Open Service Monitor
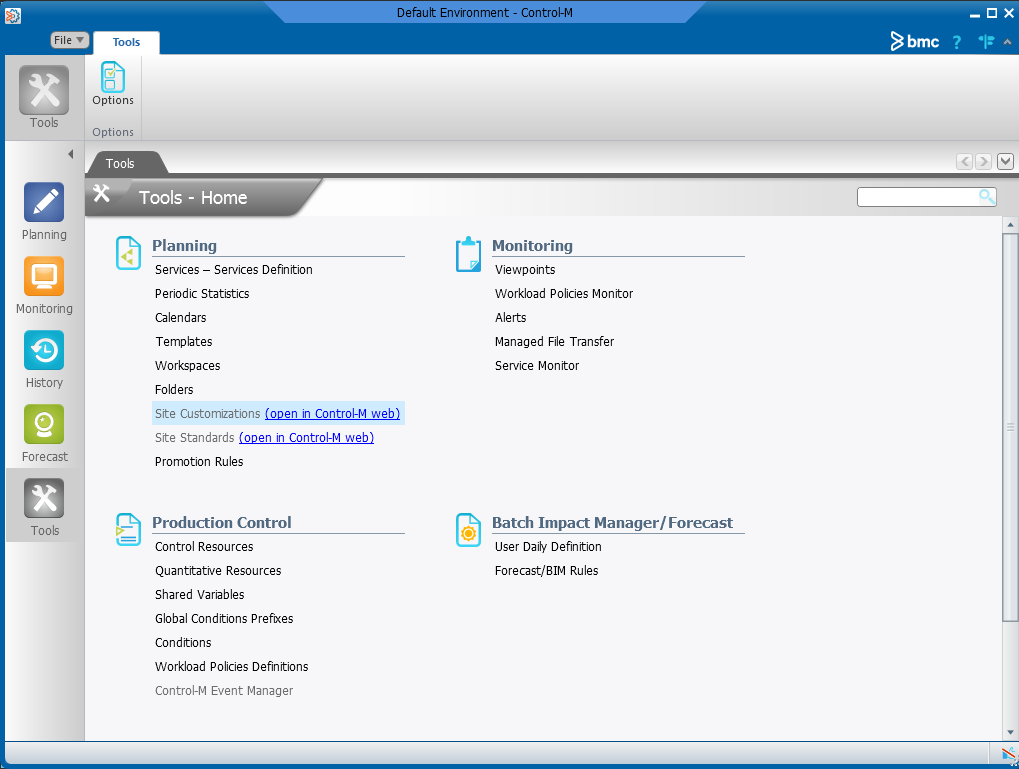 click(537, 366)
